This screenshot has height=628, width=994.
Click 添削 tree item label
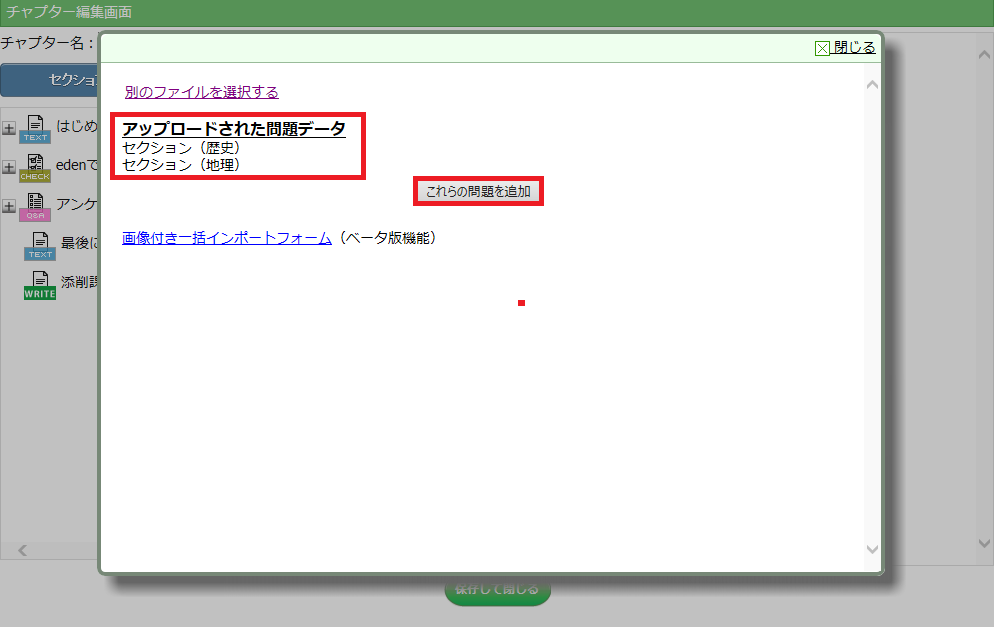[79, 282]
